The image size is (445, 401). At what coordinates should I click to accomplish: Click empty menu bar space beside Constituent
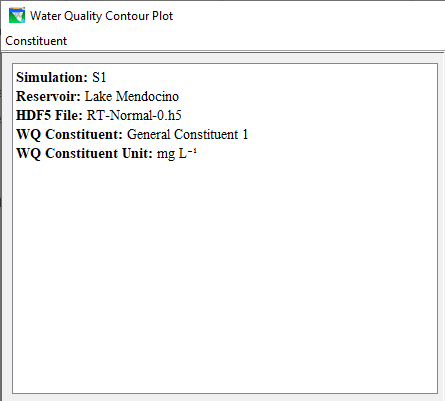coord(255,41)
